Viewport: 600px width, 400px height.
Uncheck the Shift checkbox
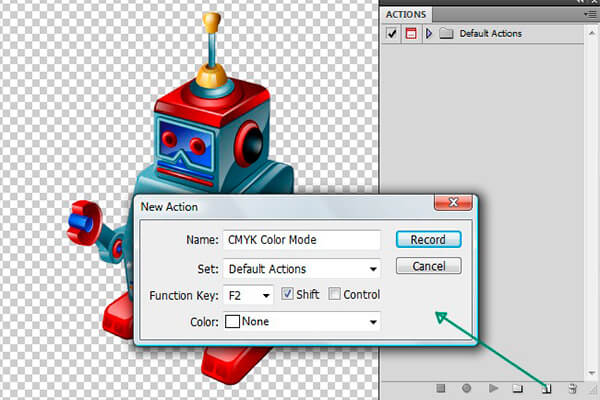coord(287,294)
